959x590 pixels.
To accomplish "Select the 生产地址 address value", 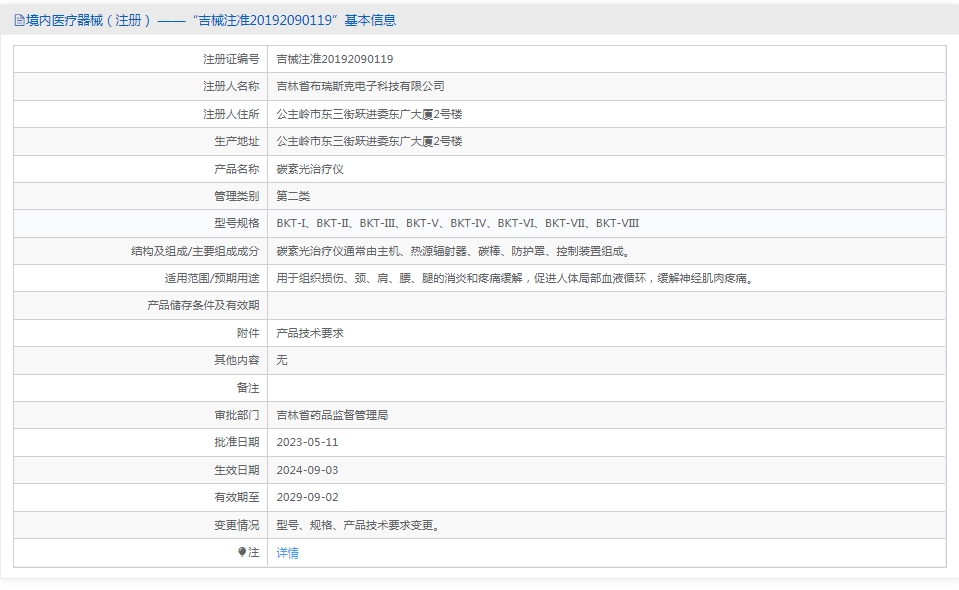I will click(369, 141).
